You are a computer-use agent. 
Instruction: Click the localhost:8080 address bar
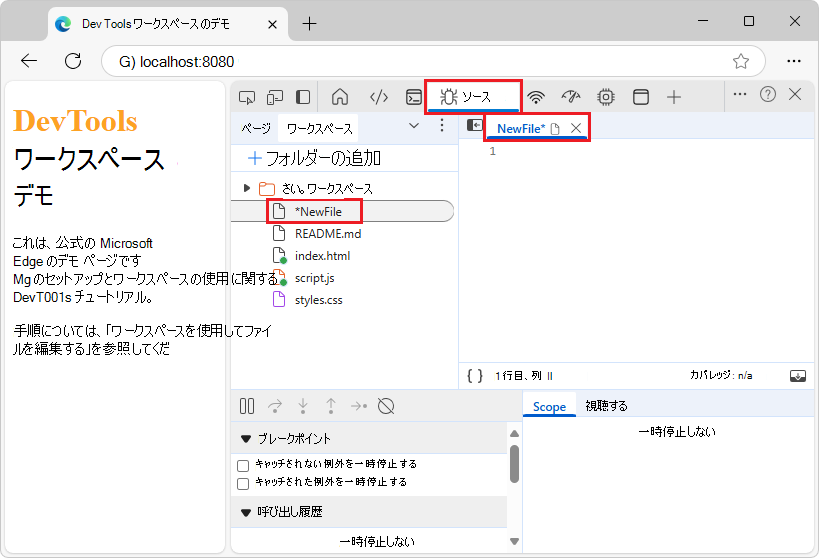click(x=434, y=61)
